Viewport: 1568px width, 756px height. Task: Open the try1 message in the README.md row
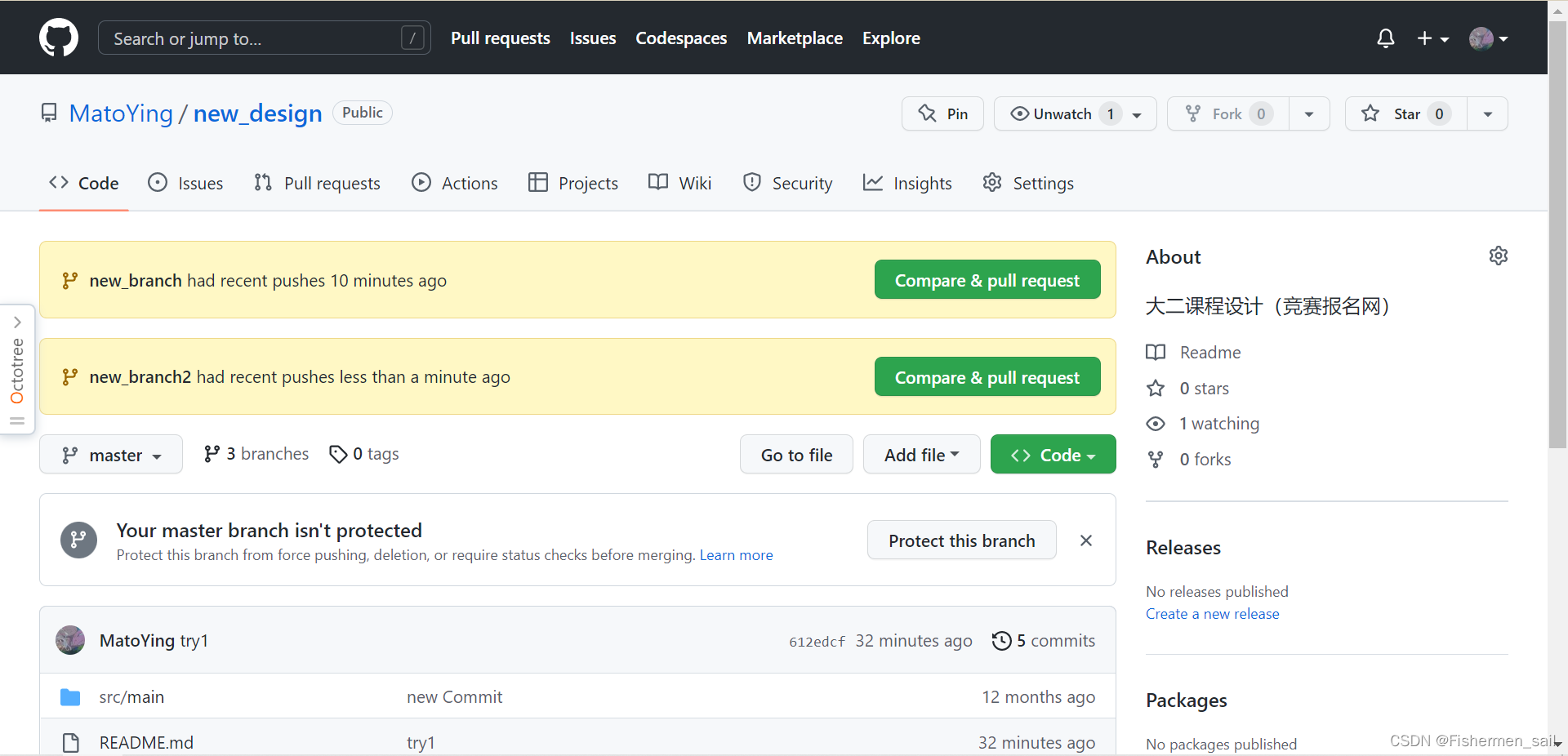[421, 743]
